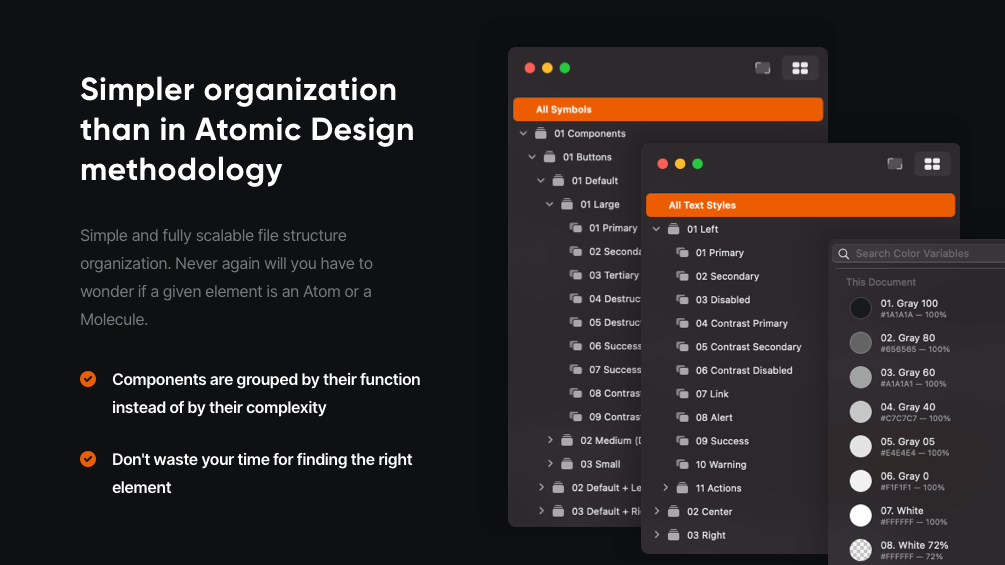This screenshot has height=565, width=1005.
Task: Click the 06 Success group icon
Action: pyautogui.click(x=576, y=346)
